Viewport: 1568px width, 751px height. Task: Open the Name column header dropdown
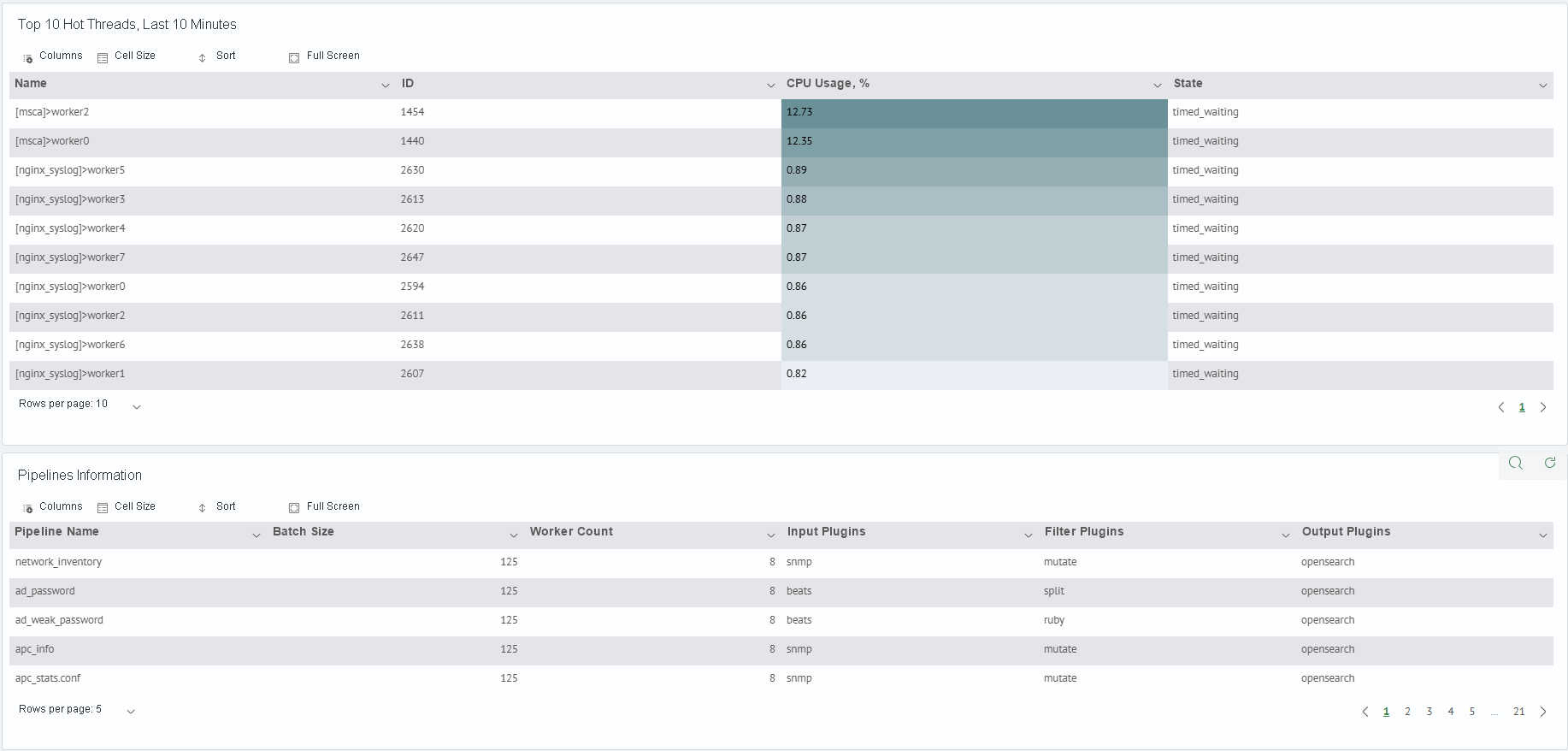pos(385,85)
